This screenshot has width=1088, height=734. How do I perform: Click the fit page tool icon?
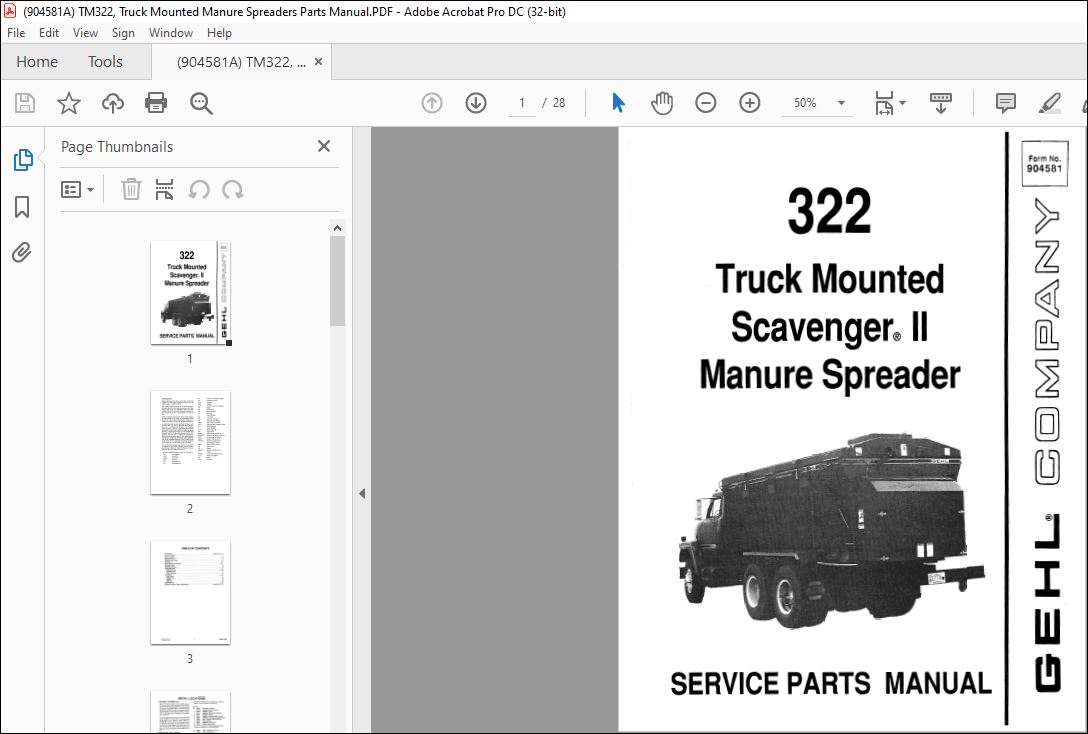point(884,103)
